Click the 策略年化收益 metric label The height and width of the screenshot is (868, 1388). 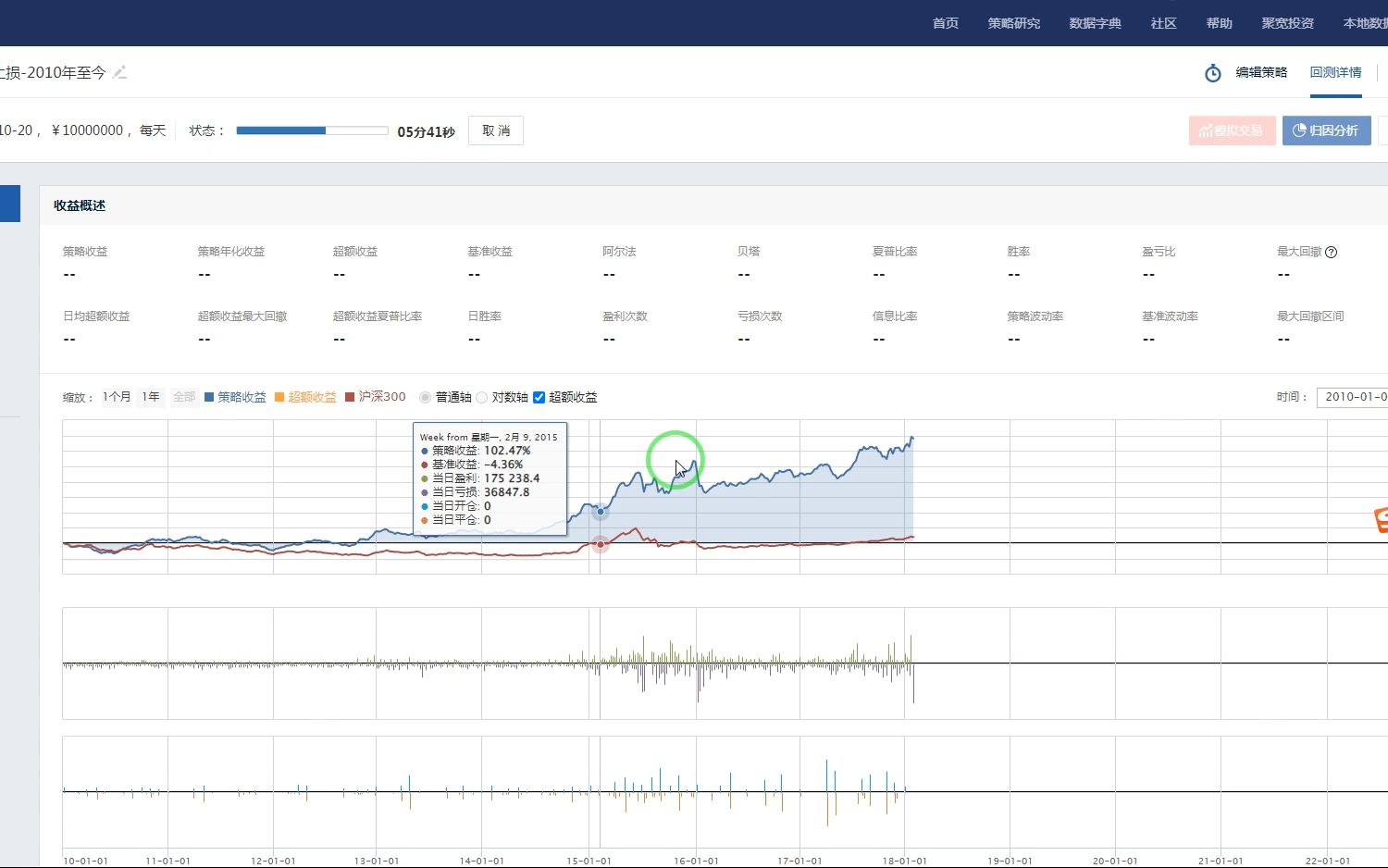[231, 252]
